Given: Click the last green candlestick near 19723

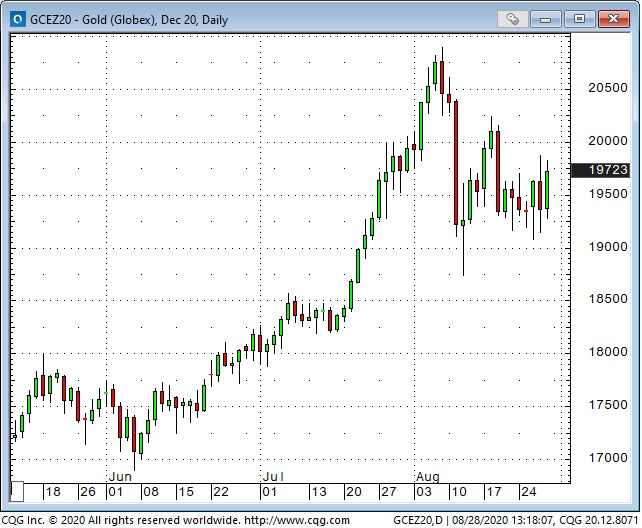Looking at the screenshot, I should [x=547, y=190].
